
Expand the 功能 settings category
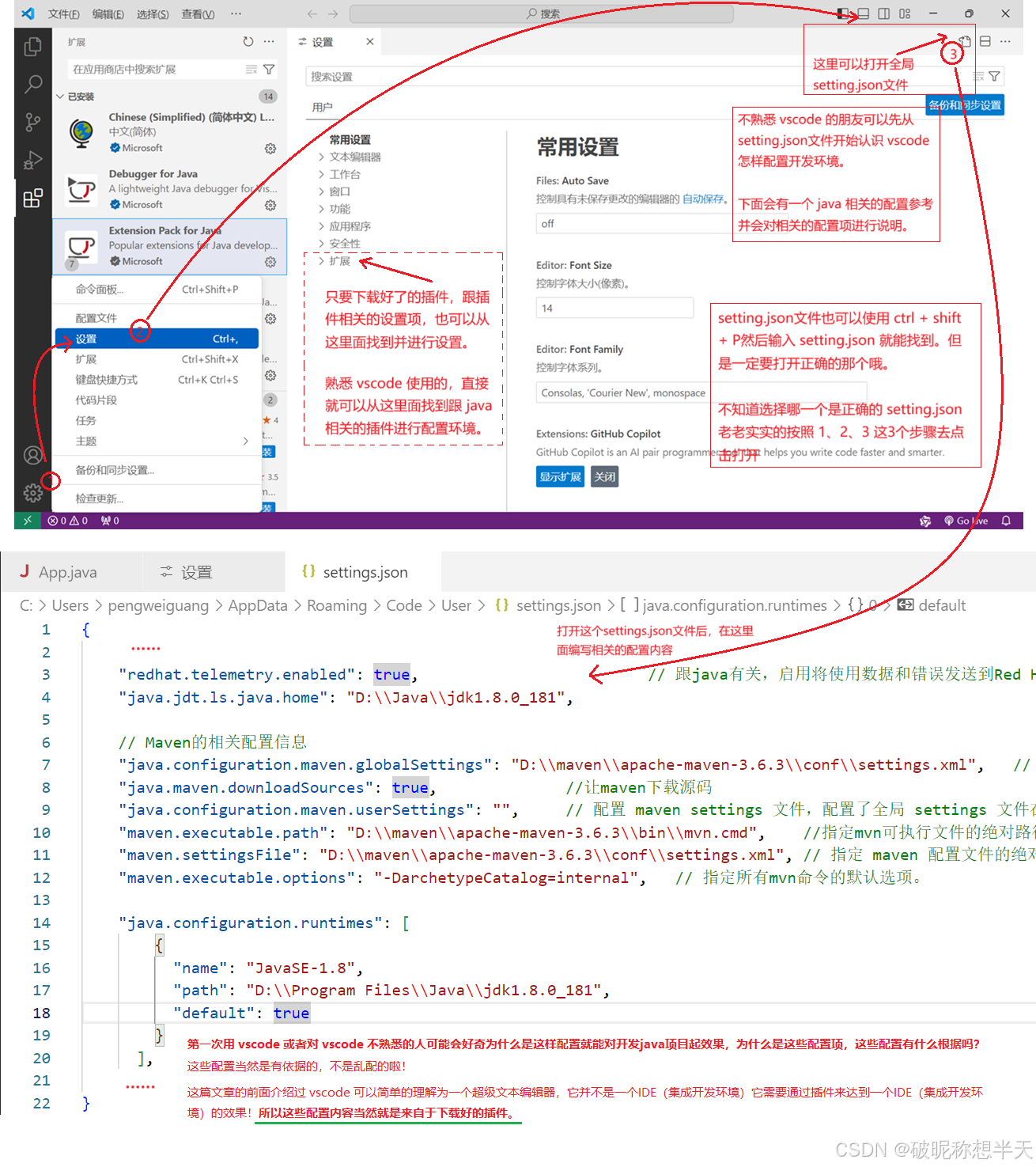coord(334,209)
